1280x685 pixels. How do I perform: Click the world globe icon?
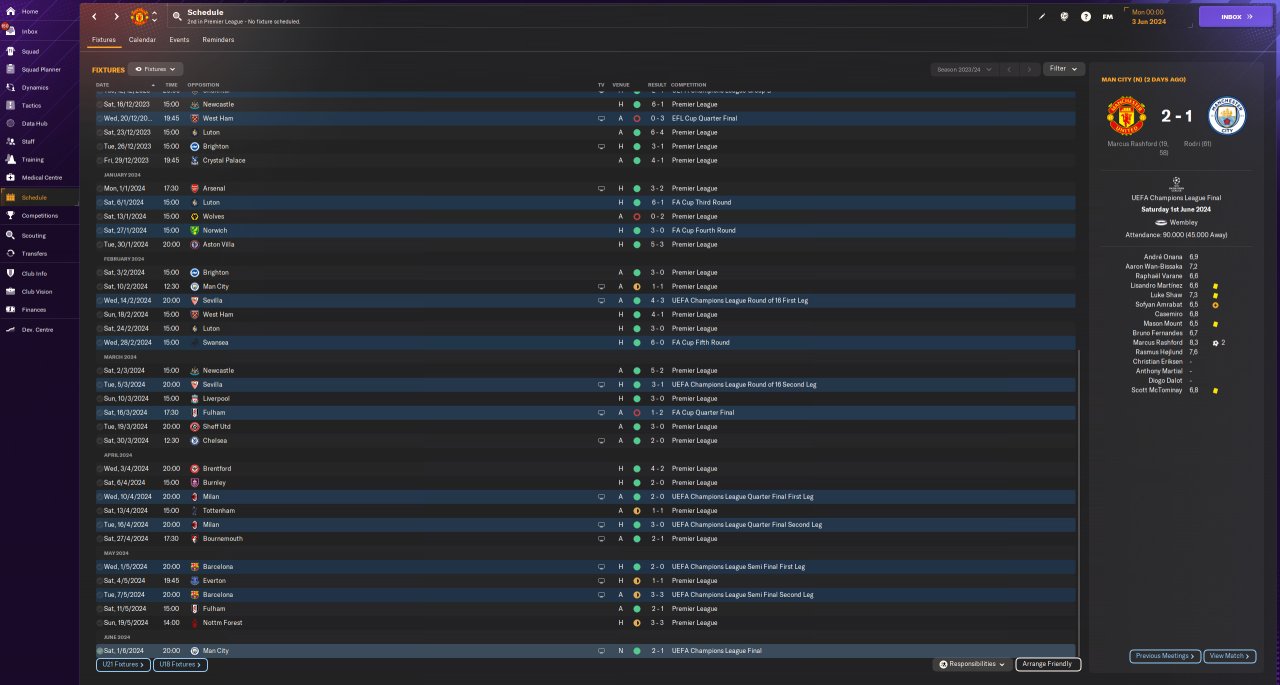1064,17
